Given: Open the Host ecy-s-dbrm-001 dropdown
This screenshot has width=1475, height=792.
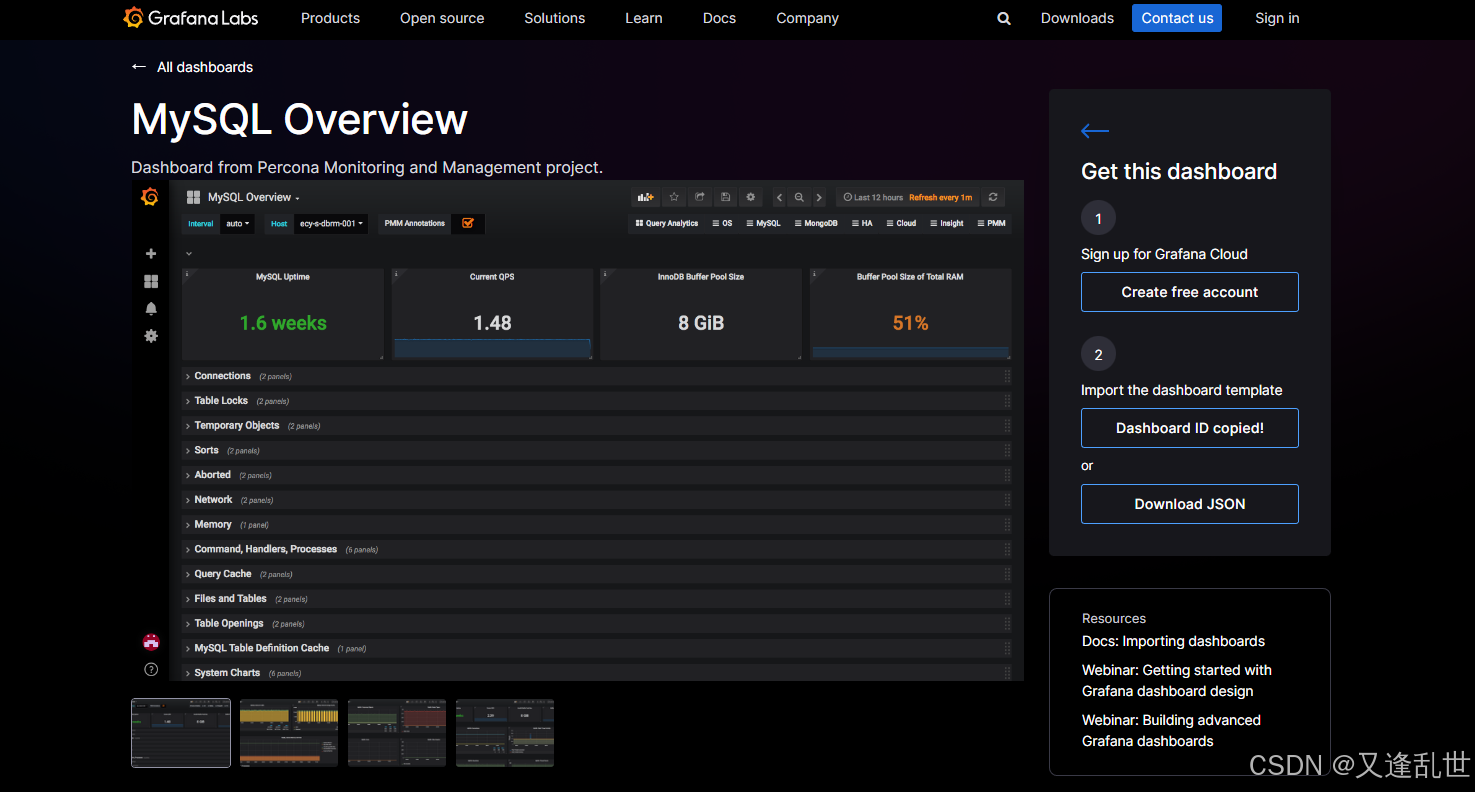Looking at the screenshot, I should coord(331,223).
